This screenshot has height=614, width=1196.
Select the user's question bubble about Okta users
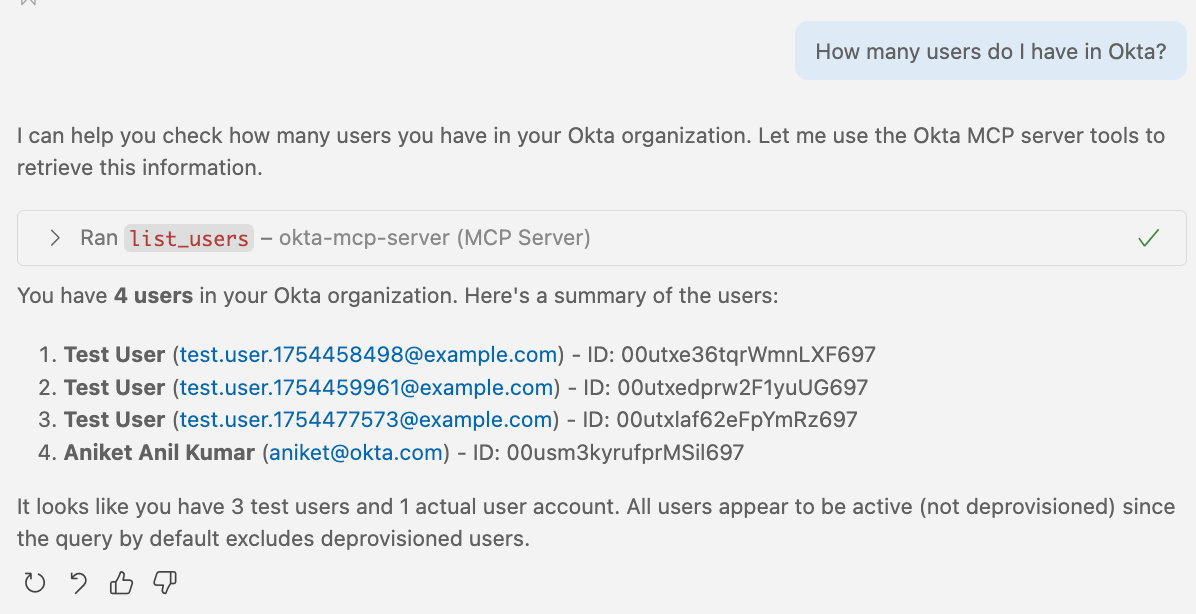990,50
